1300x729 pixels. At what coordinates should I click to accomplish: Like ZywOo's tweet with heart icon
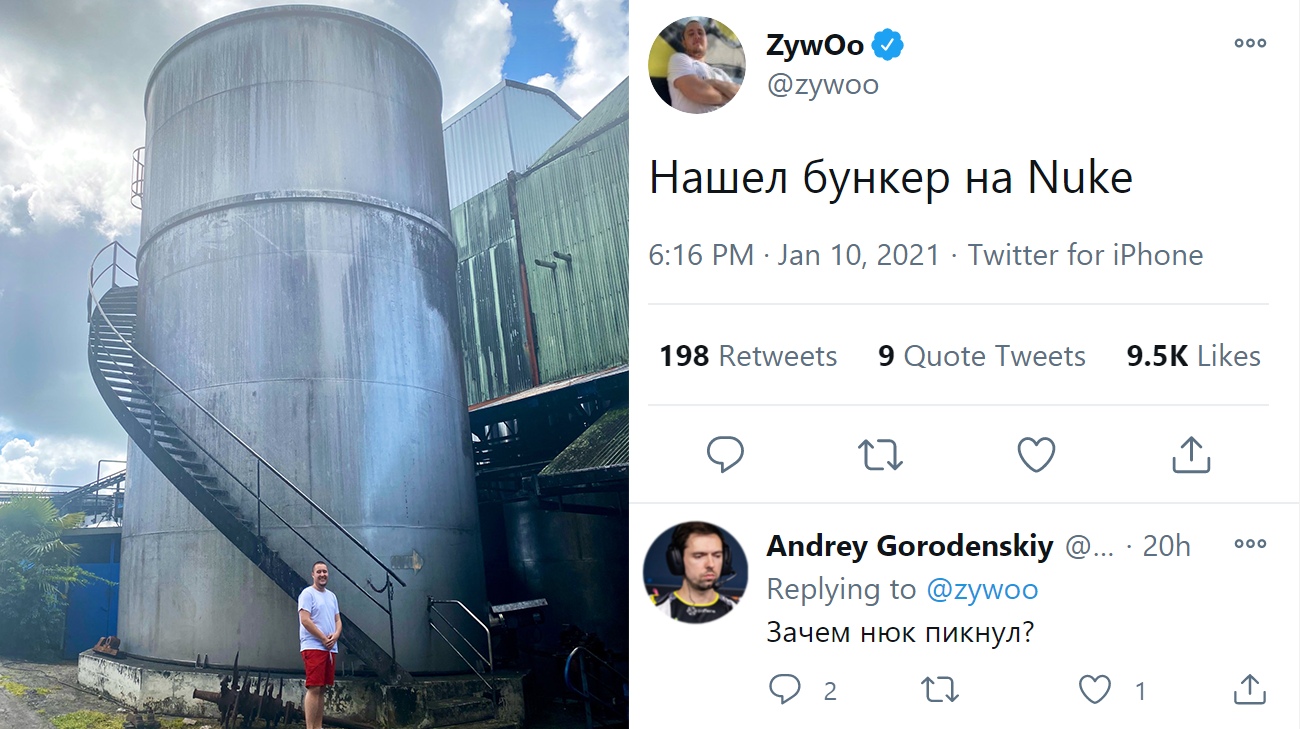pyautogui.click(x=1036, y=455)
